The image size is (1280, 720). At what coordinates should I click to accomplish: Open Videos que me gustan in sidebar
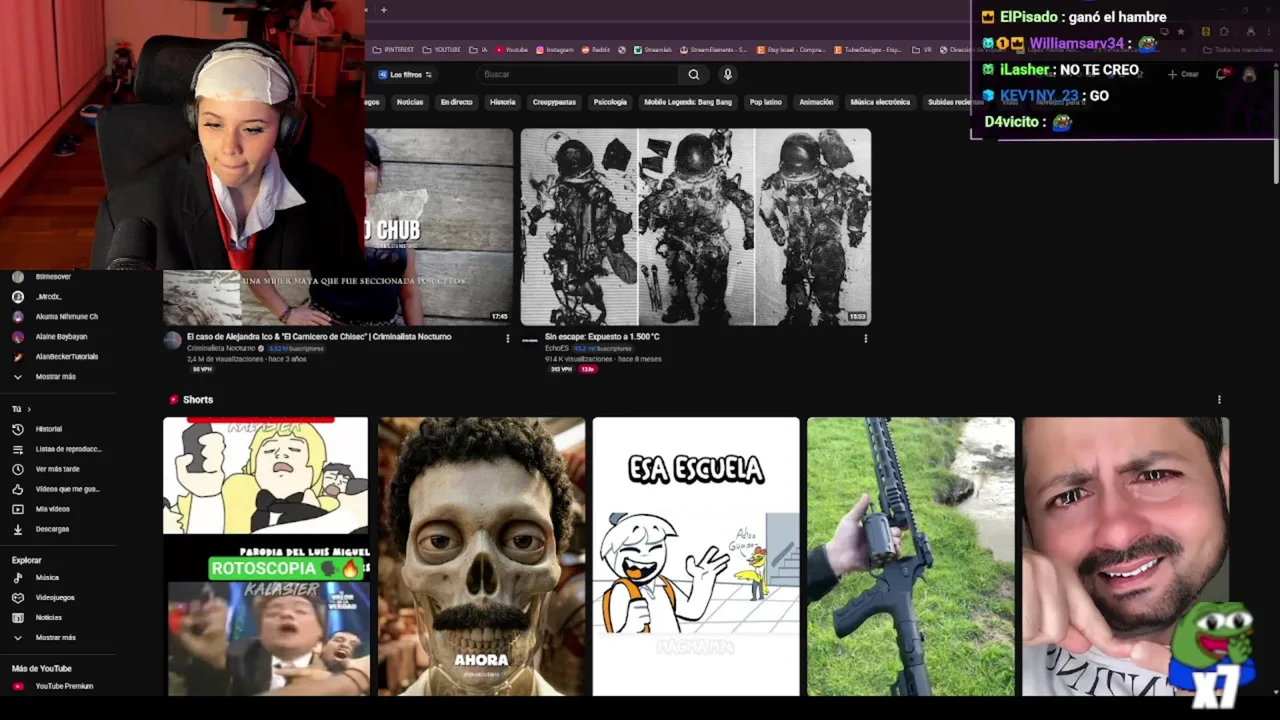(56, 489)
